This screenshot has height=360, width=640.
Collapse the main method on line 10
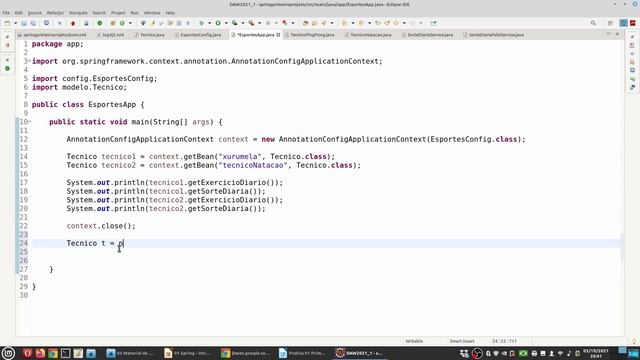[29, 122]
